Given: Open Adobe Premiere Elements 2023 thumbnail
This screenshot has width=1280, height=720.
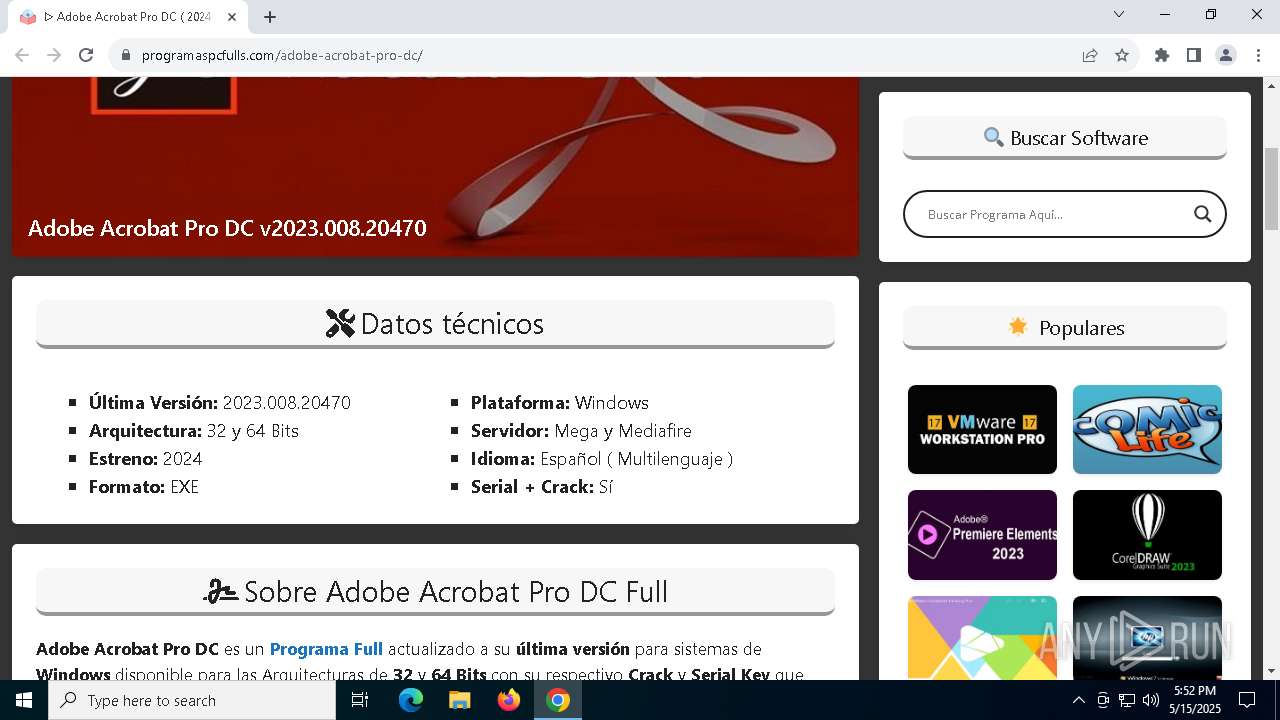Looking at the screenshot, I should [982, 535].
